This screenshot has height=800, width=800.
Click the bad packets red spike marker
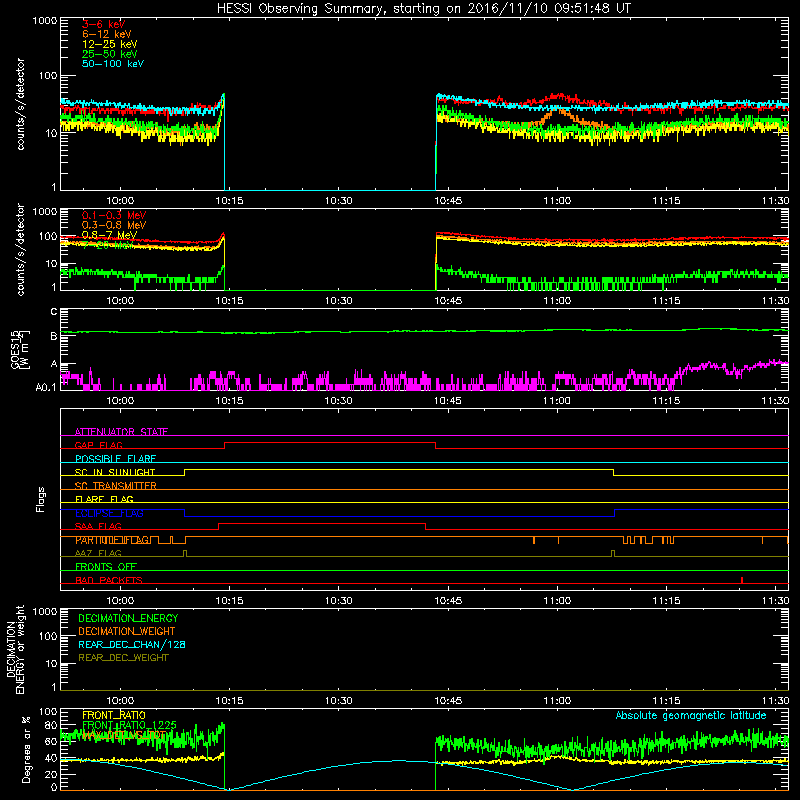(741, 580)
